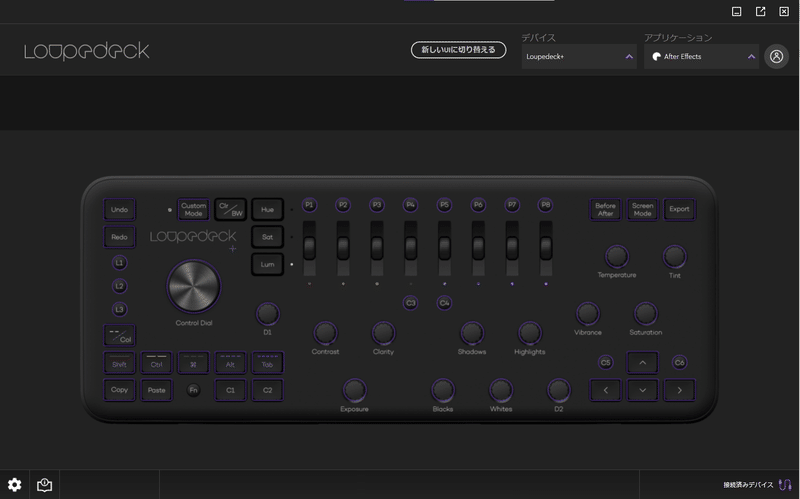Toggle the Screen Mode key

[x=642, y=210]
